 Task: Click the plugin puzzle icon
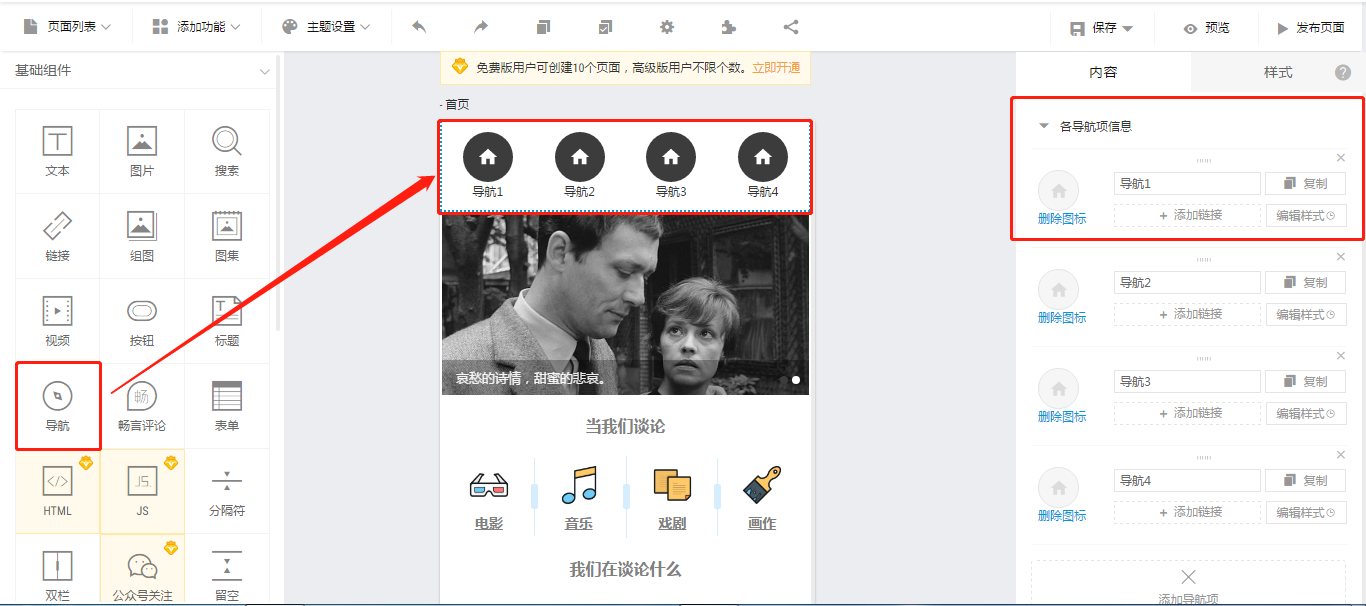click(x=729, y=27)
